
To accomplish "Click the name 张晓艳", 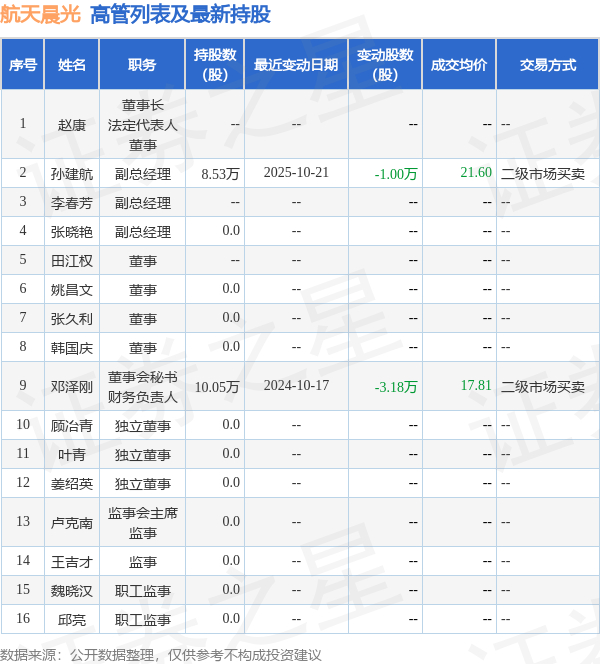I will tap(72, 232).
